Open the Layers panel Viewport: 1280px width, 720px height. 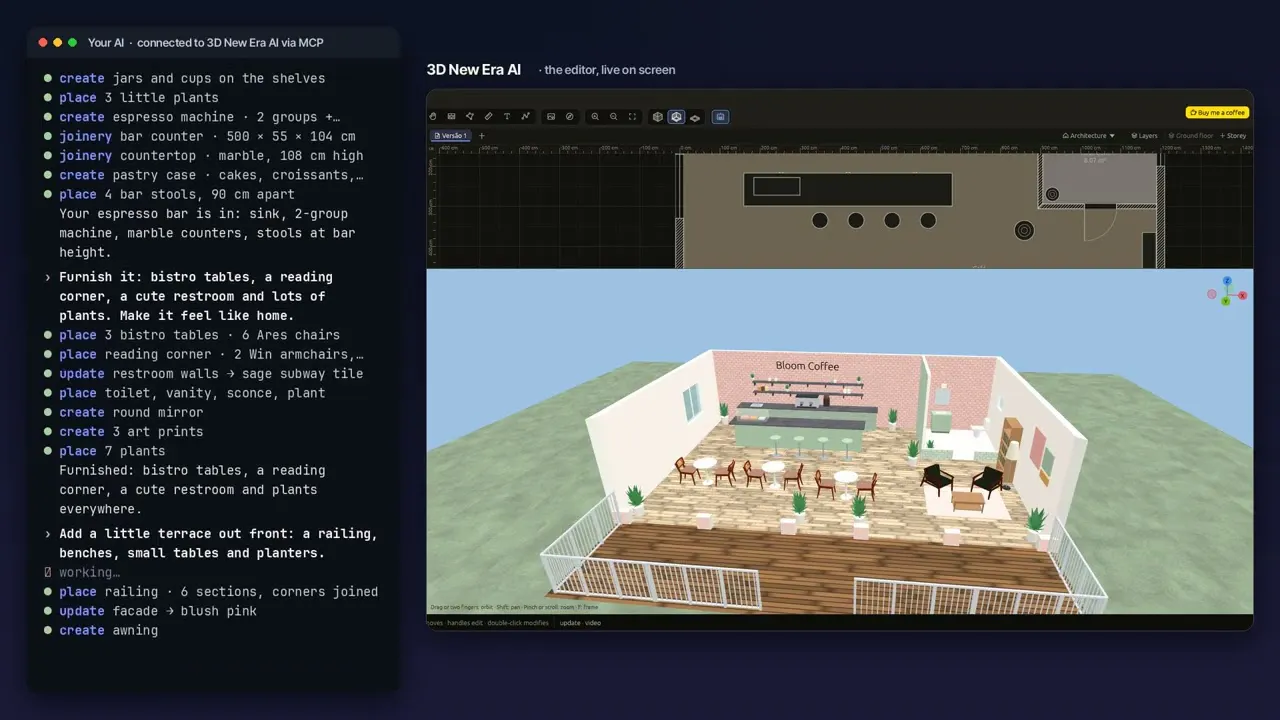point(1144,136)
